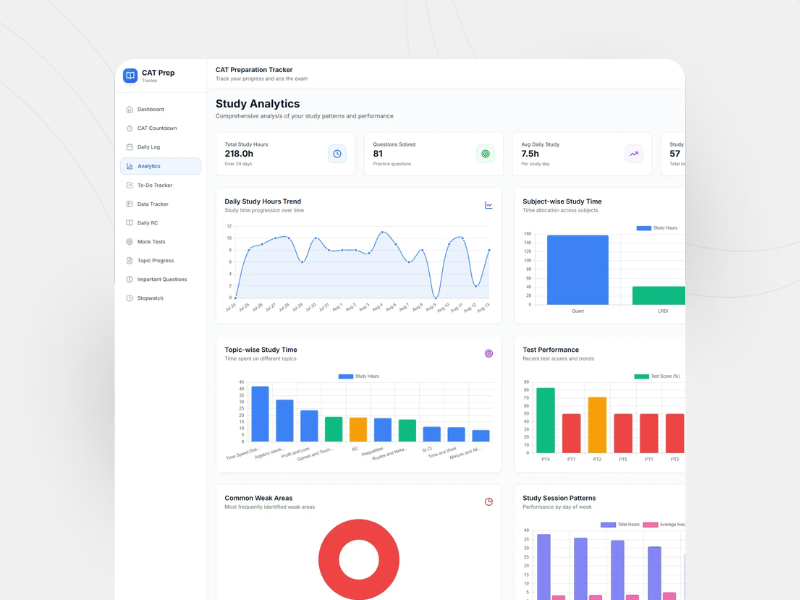Open the Dashboard page from the sidebar
Screen dimensions: 800x600
[x=151, y=109]
